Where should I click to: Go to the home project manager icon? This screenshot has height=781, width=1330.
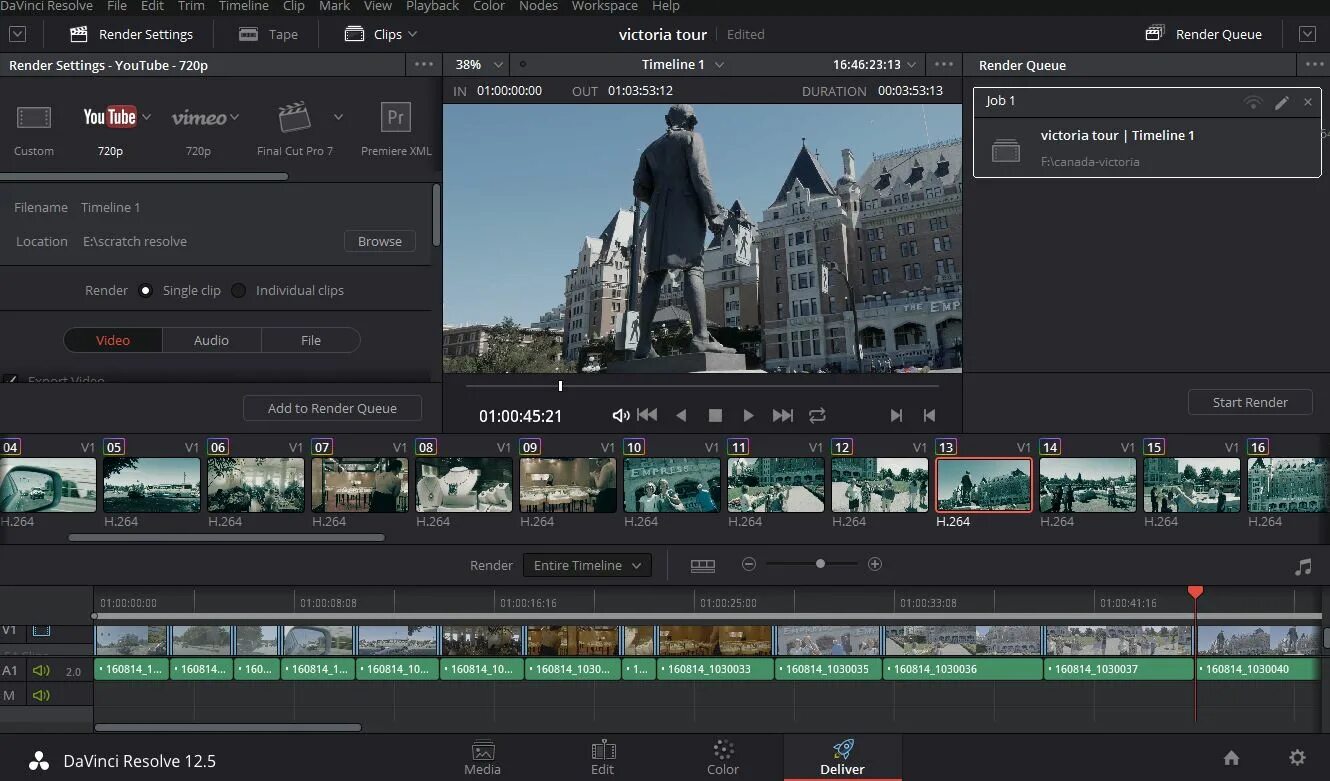1231,757
